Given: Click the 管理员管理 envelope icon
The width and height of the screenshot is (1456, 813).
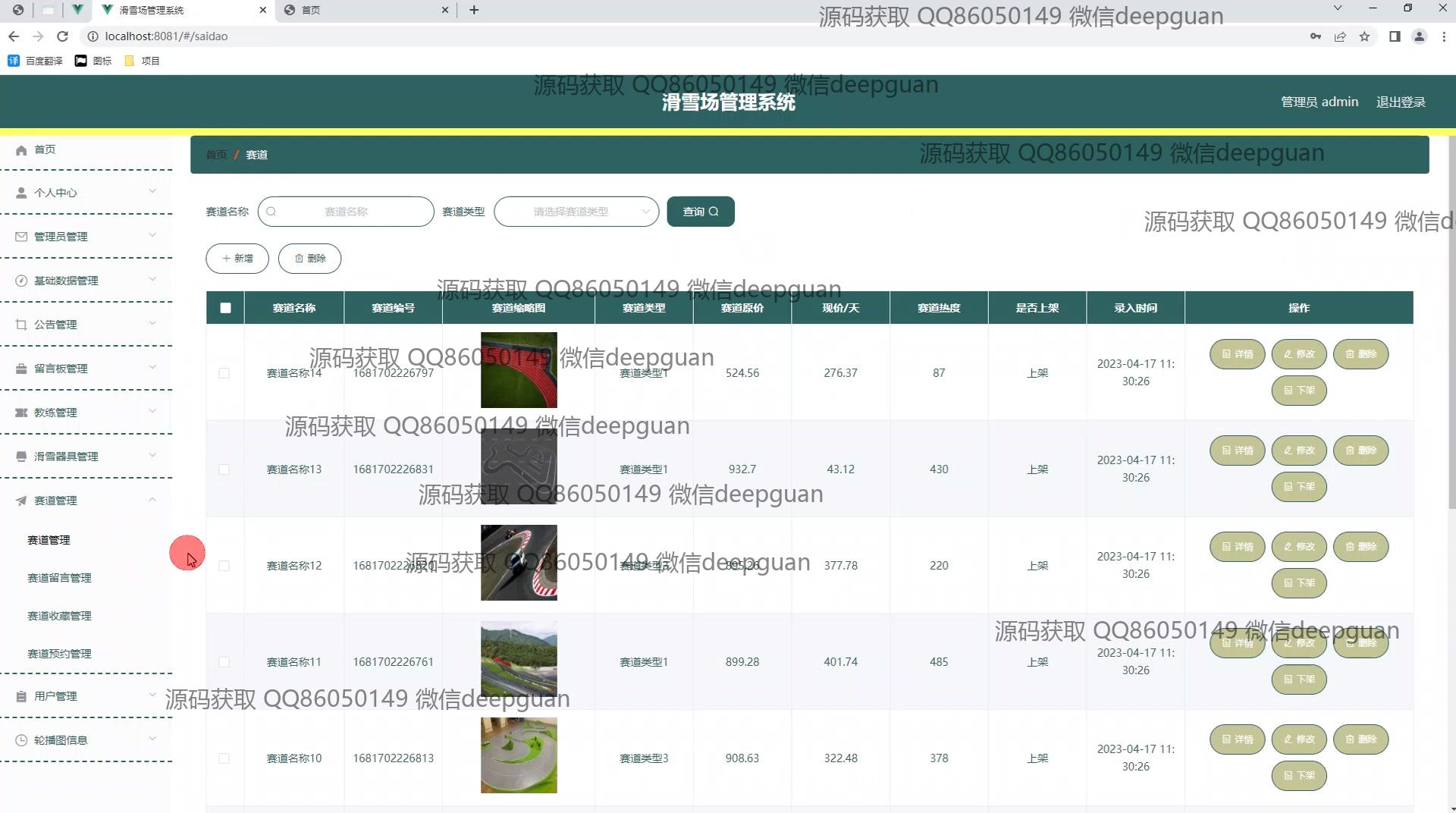Looking at the screenshot, I should coord(21,237).
